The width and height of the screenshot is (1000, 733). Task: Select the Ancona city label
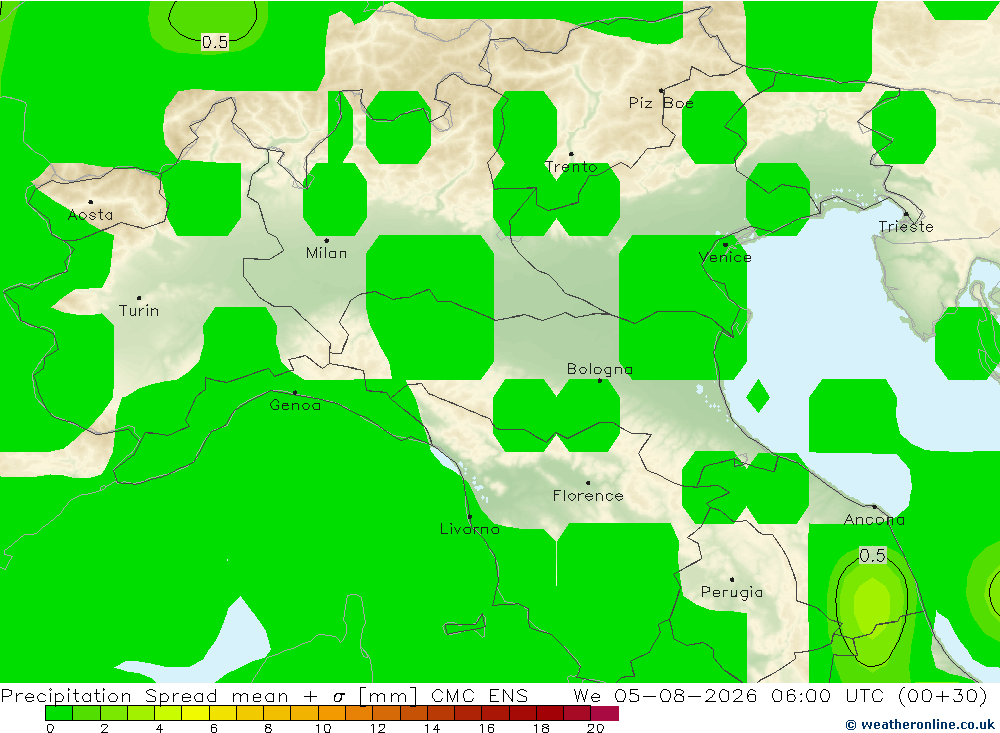(x=874, y=520)
